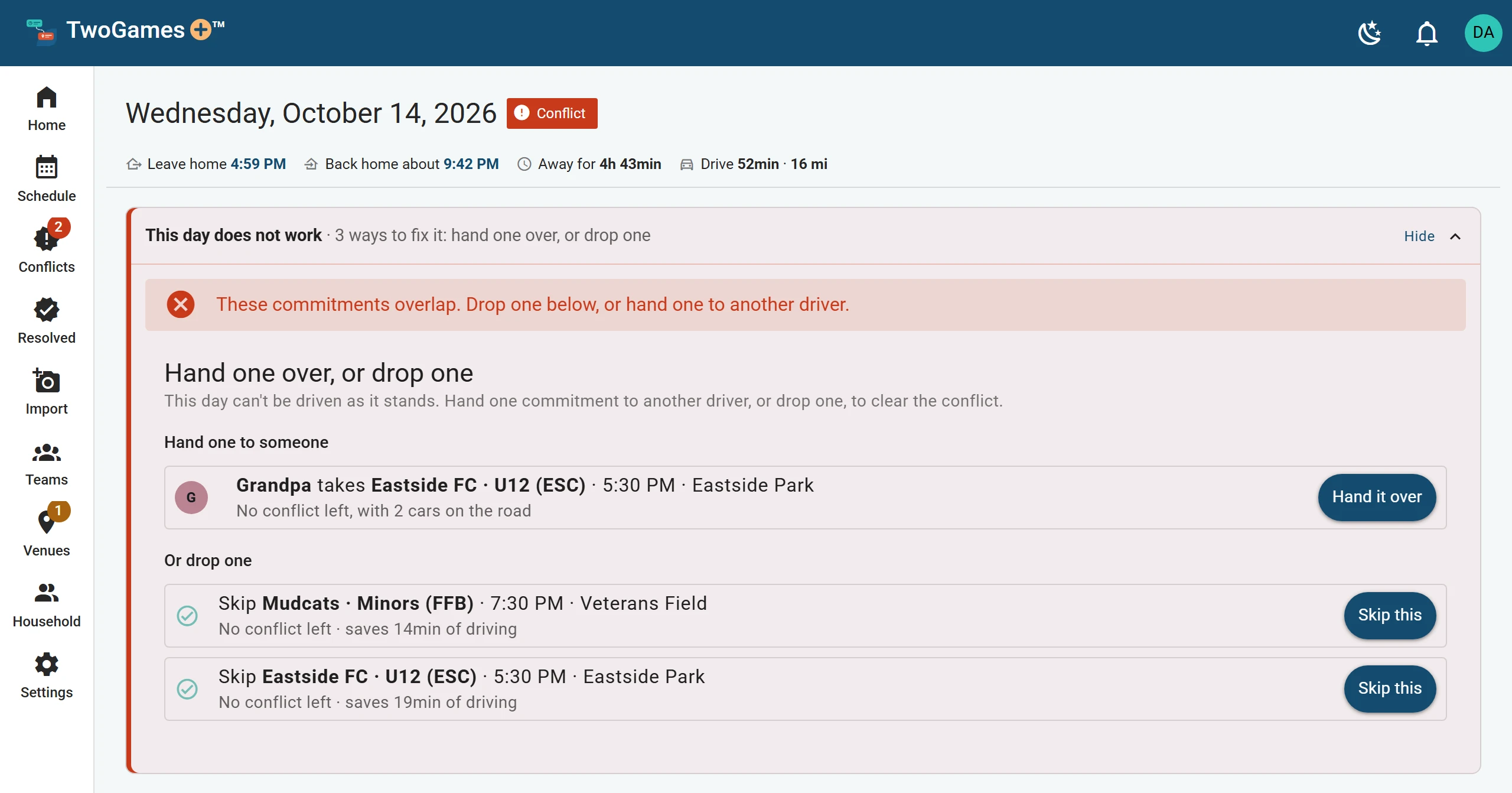The image size is (1512, 793).
Task: Click the red Conflict badge
Action: click(x=552, y=113)
